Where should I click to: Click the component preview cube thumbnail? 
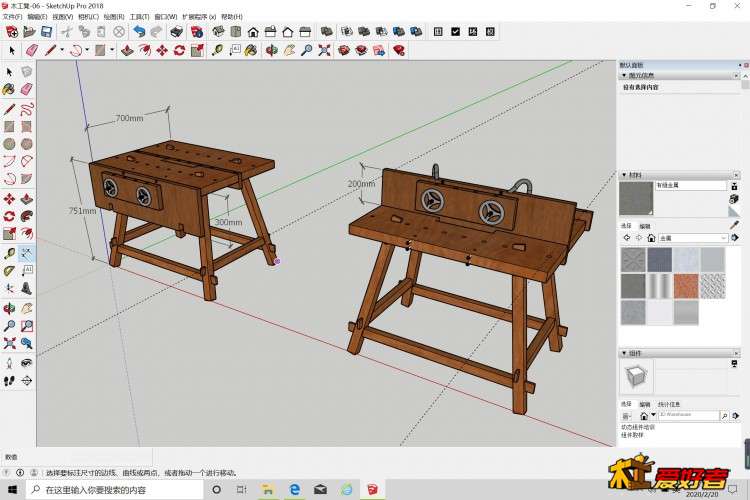[636, 376]
